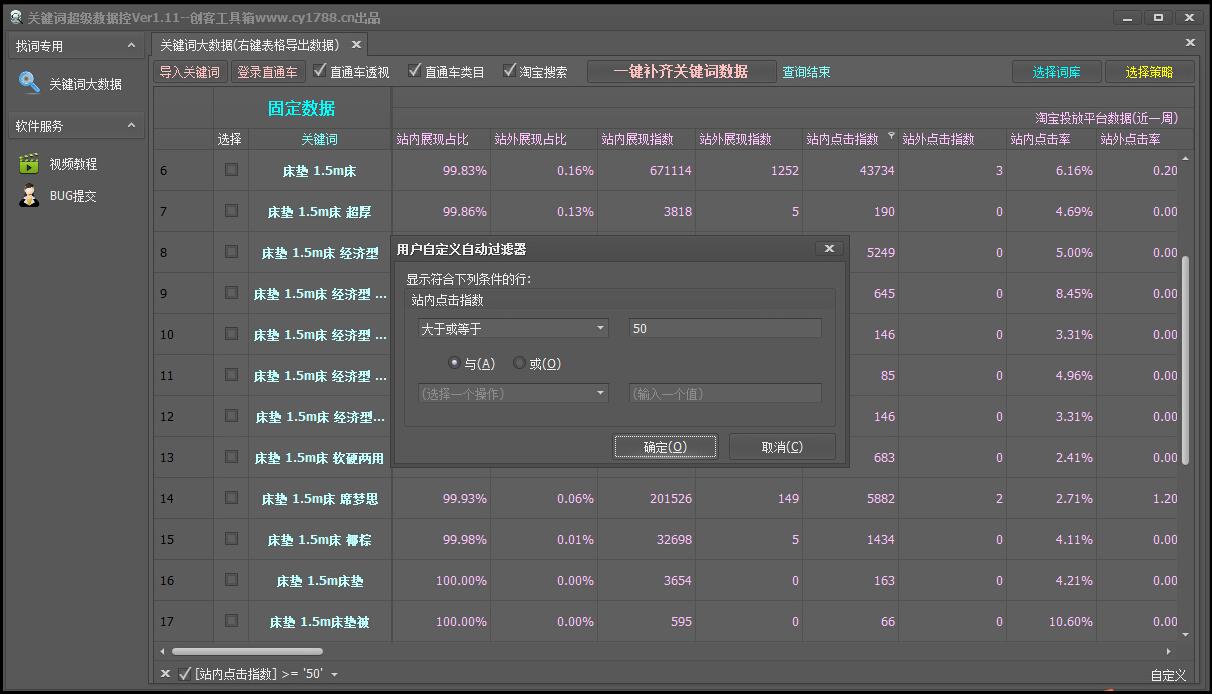Screen dimensions: 1212x694
Task: Select keyword cell 床垫 1.5m床 软硬两用
Action: pyautogui.click(x=319, y=458)
